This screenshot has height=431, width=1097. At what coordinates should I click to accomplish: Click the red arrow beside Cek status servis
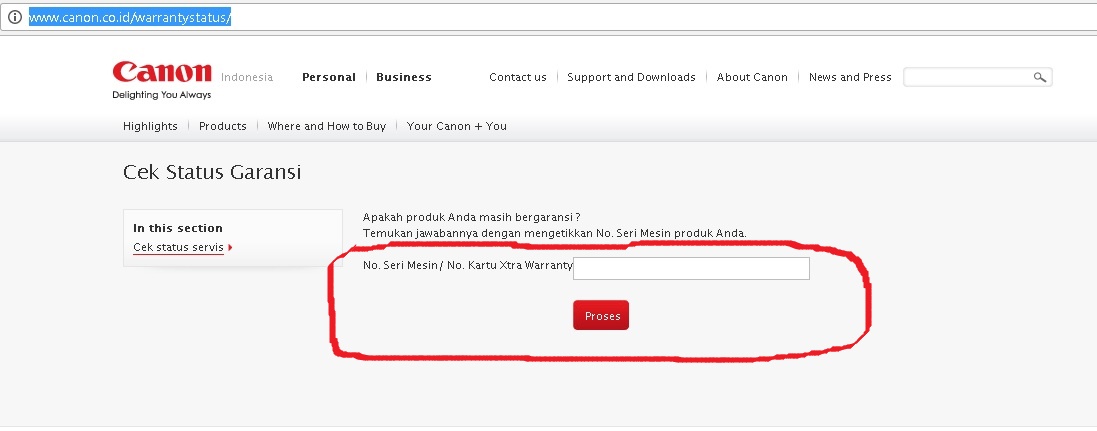(230, 247)
